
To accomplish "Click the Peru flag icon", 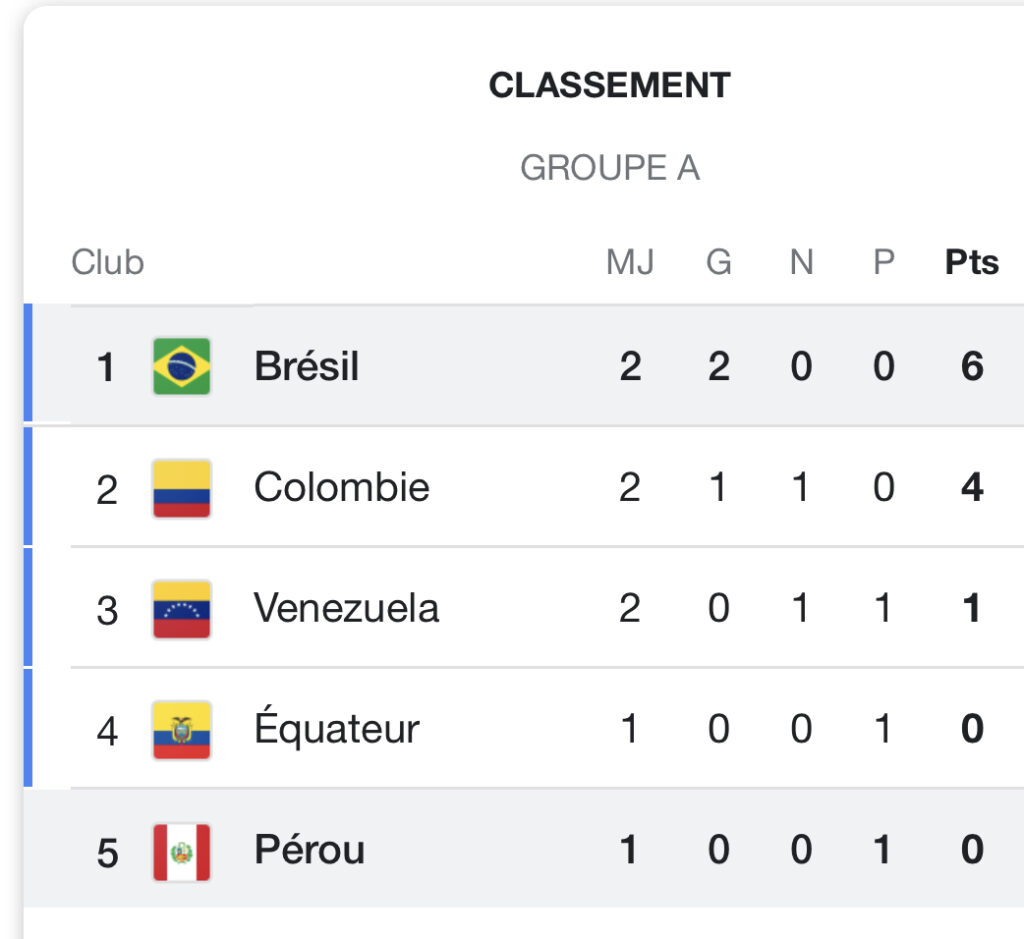I will point(182,851).
